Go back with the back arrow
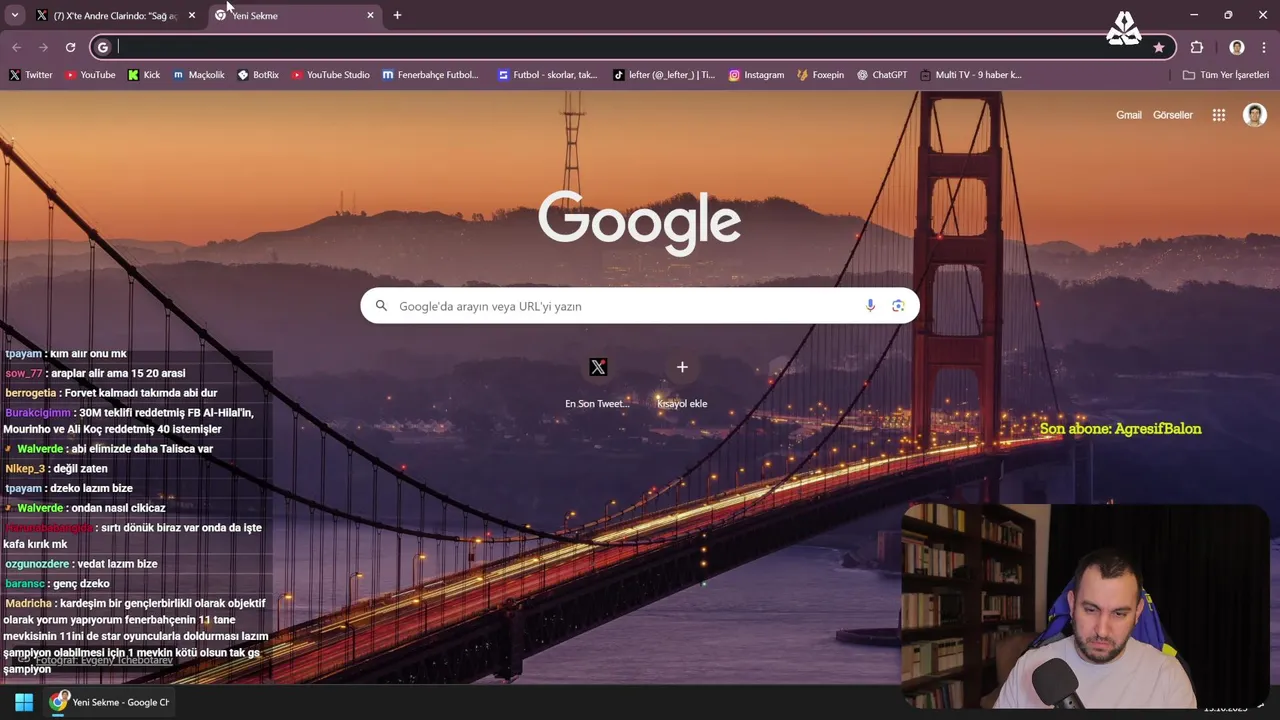Viewport: 1280px width, 720px height. 16,47
